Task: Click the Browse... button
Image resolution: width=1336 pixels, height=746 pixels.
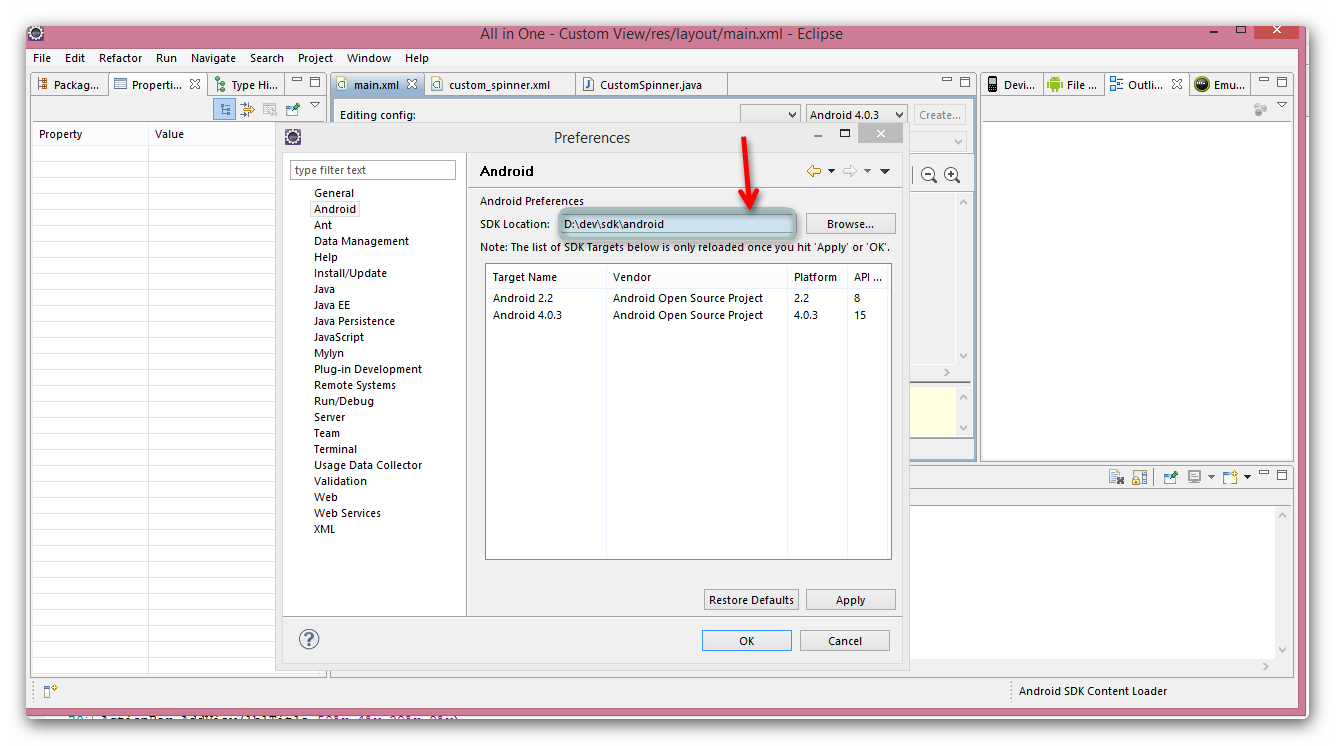Action: click(x=850, y=224)
